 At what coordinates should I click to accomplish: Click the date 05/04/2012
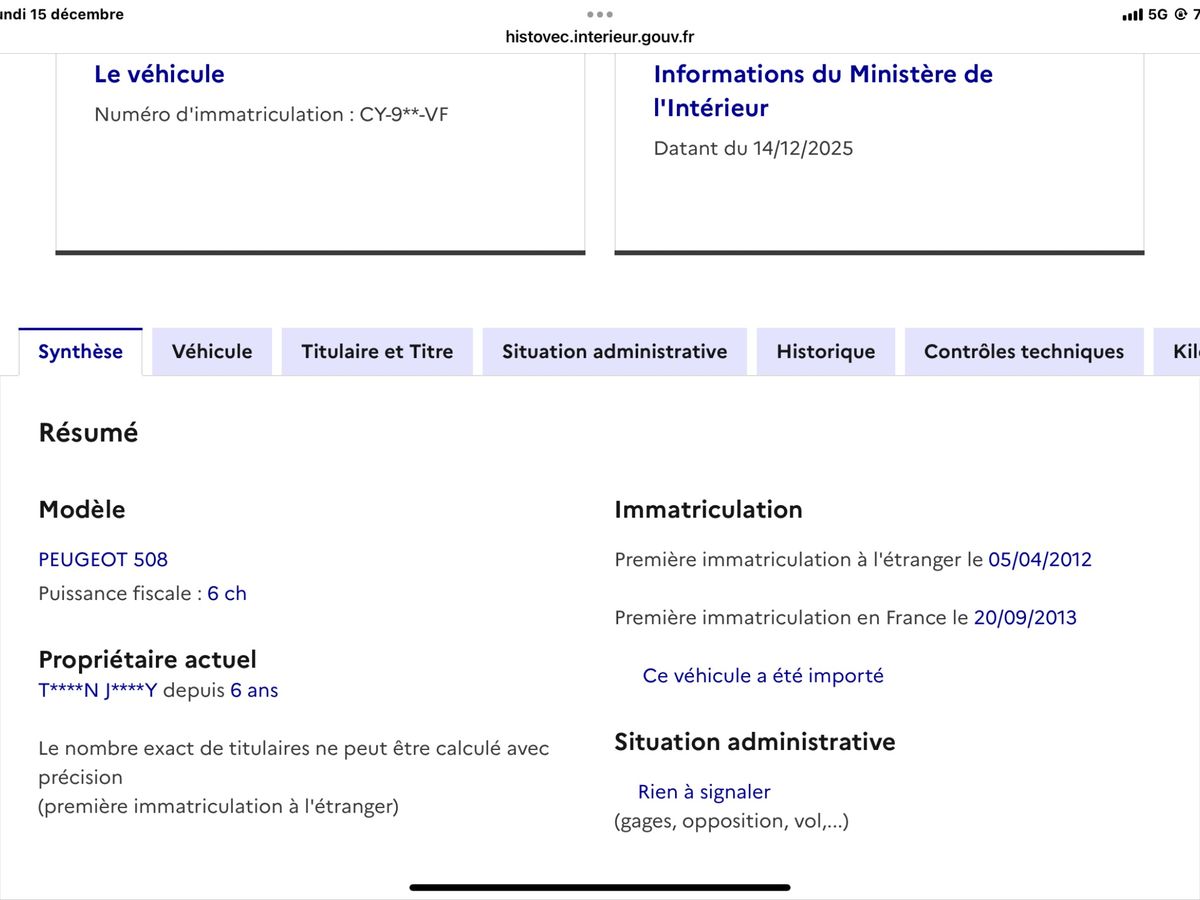click(1040, 559)
